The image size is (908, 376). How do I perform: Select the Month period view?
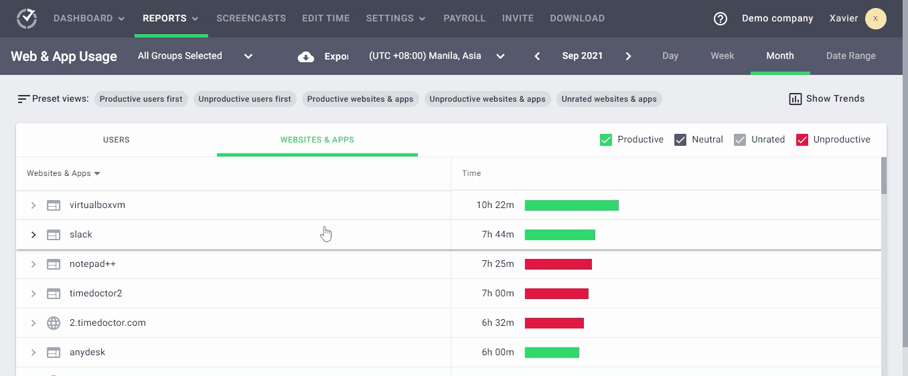tap(780, 56)
